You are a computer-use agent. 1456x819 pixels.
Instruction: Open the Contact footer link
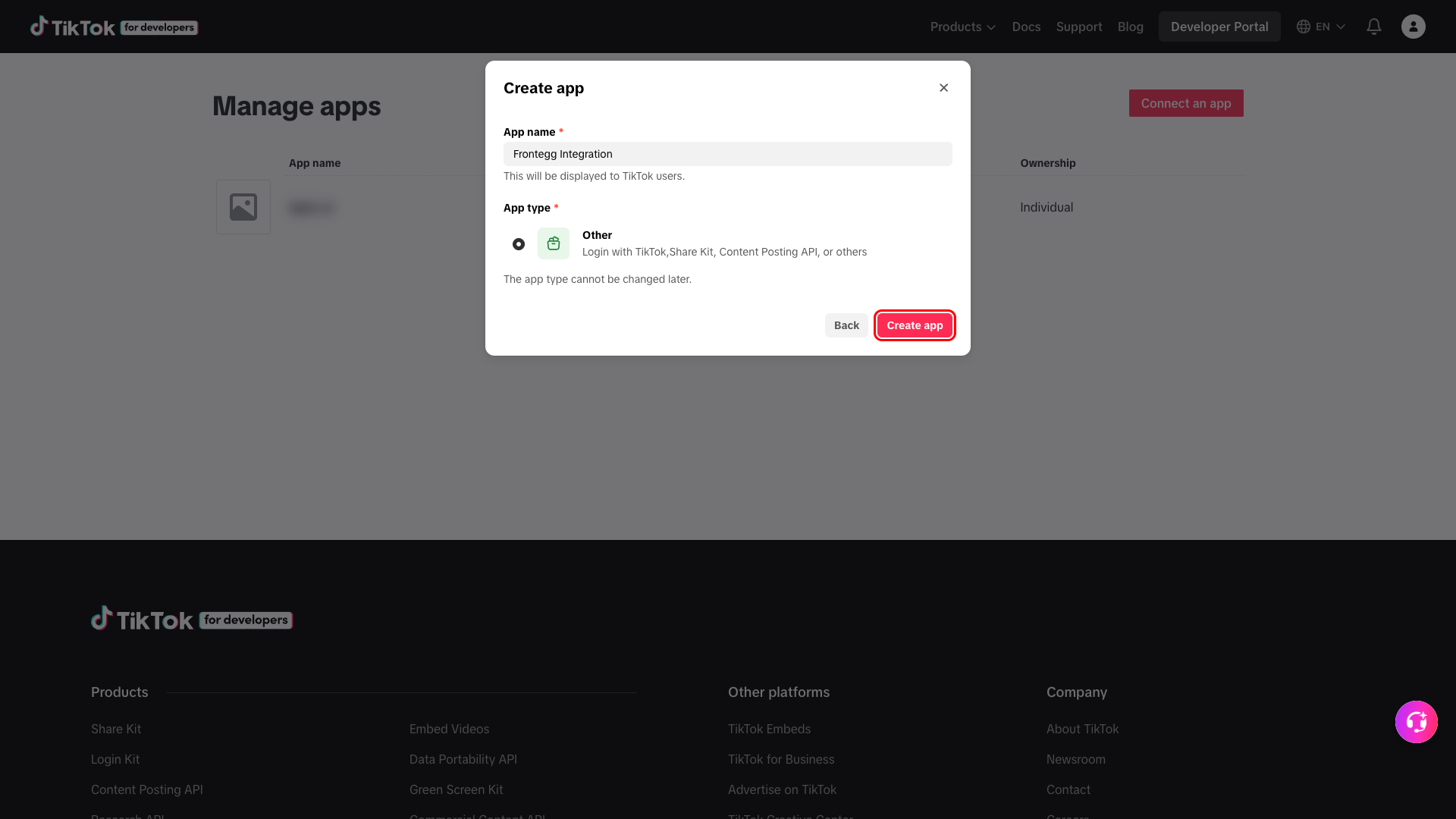[x=1068, y=789]
